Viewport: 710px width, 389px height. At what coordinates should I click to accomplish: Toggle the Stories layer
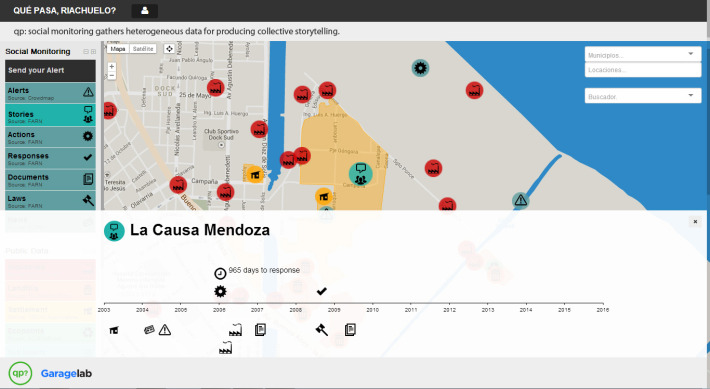(50, 115)
